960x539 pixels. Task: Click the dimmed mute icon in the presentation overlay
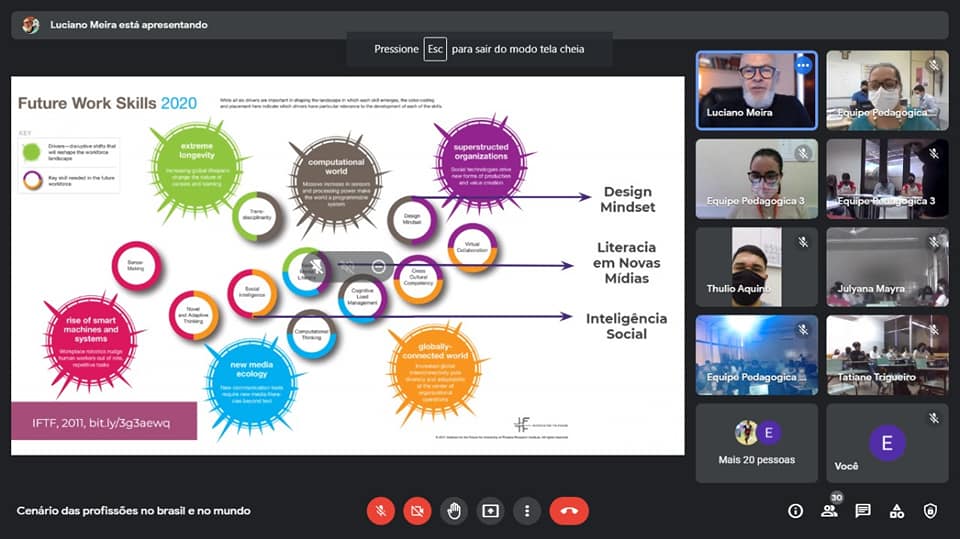click(347, 266)
